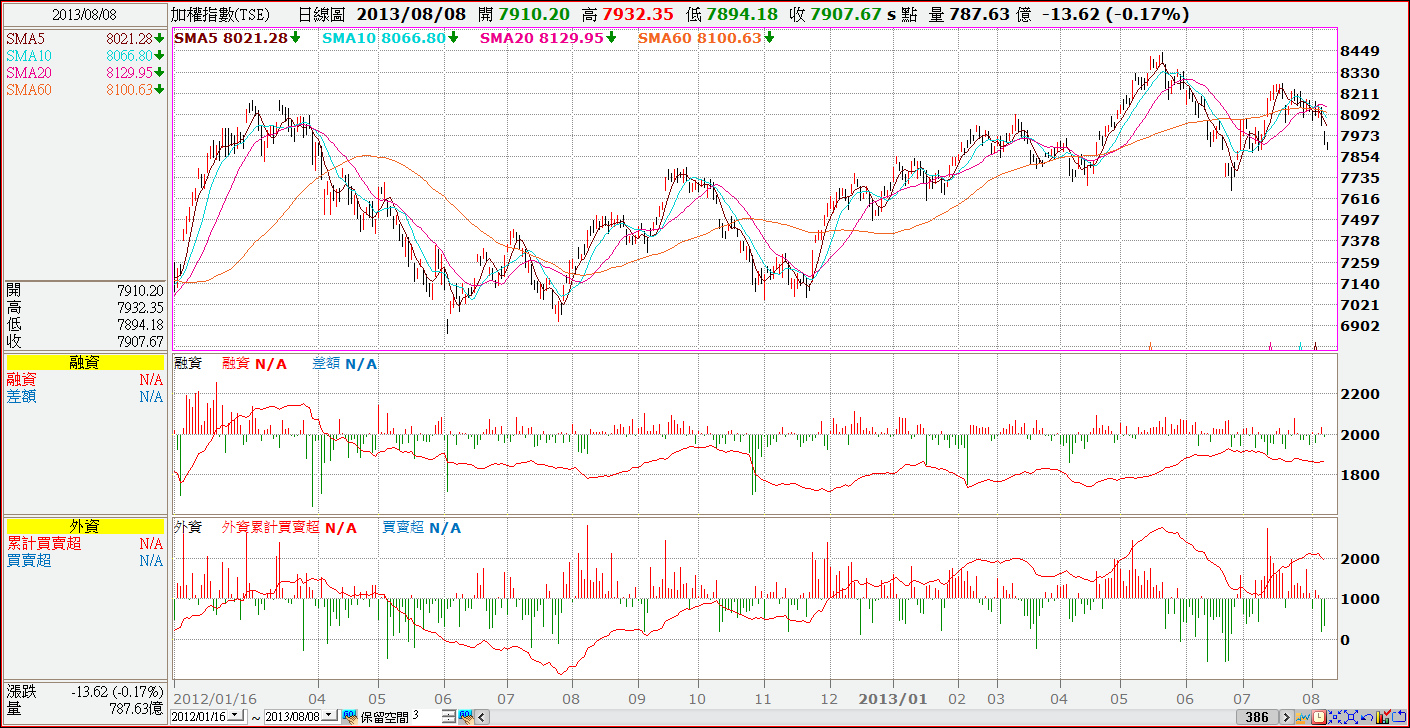Click the 386 bar count button
This screenshot has width=1410, height=728.
pyautogui.click(x=1257, y=717)
